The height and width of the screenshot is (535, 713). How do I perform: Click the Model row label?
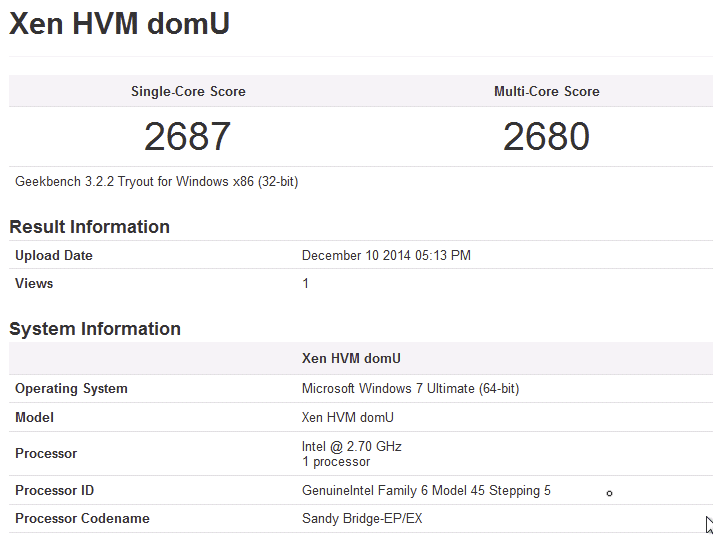pos(35,417)
